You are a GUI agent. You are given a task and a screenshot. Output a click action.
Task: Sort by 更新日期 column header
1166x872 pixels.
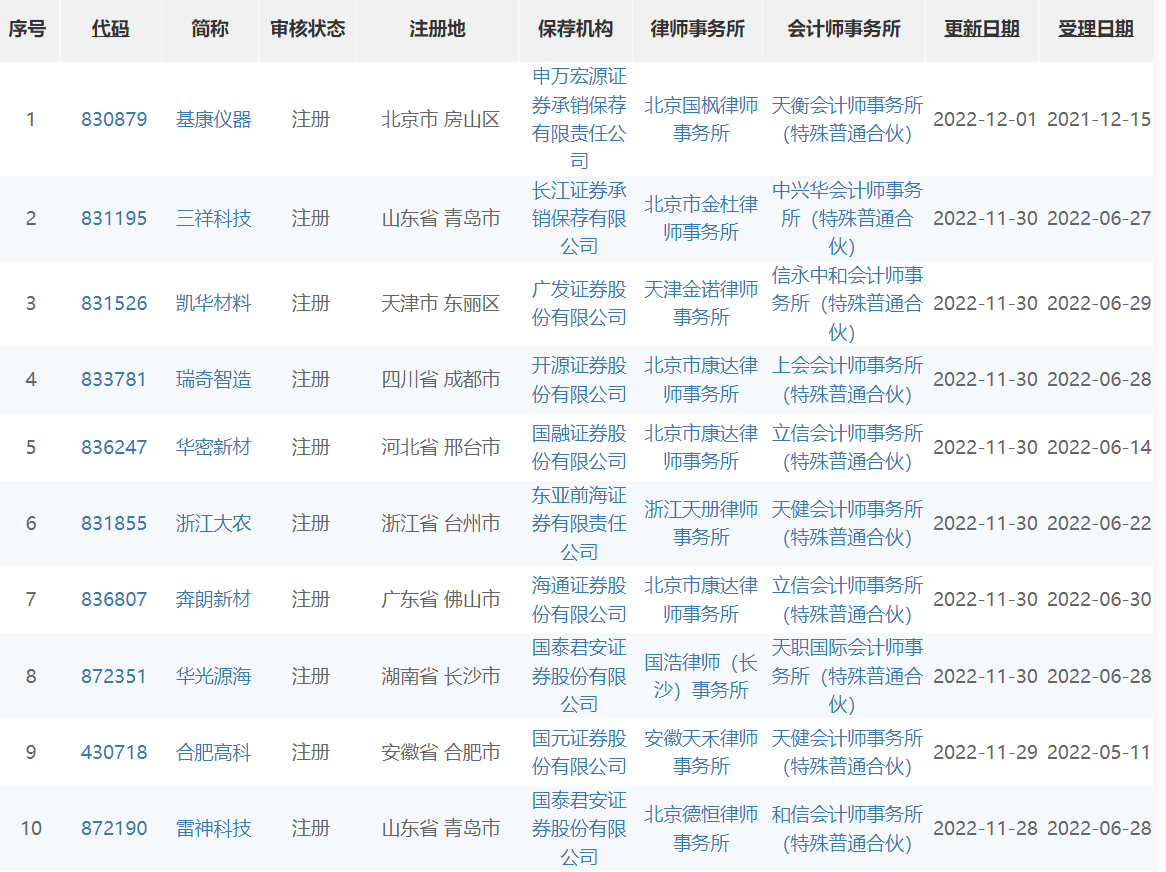pyautogui.click(x=982, y=29)
